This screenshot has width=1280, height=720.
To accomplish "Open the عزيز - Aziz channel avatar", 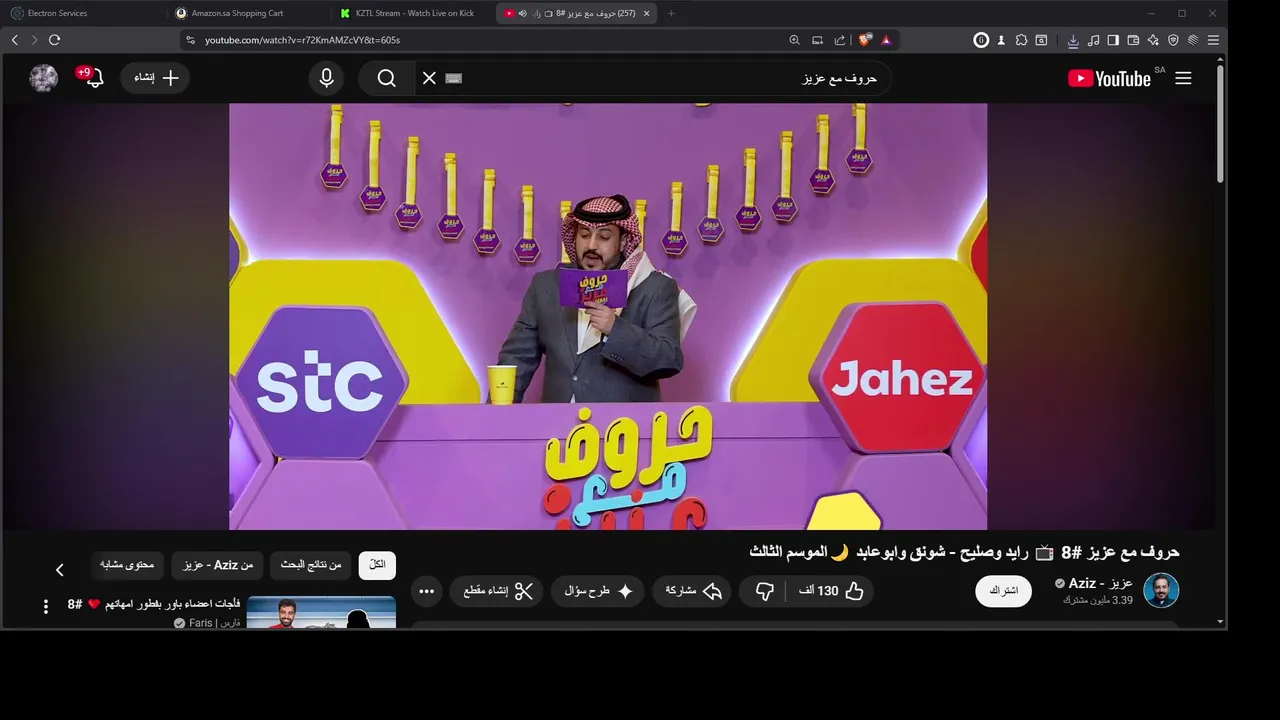I will [1161, 591].
